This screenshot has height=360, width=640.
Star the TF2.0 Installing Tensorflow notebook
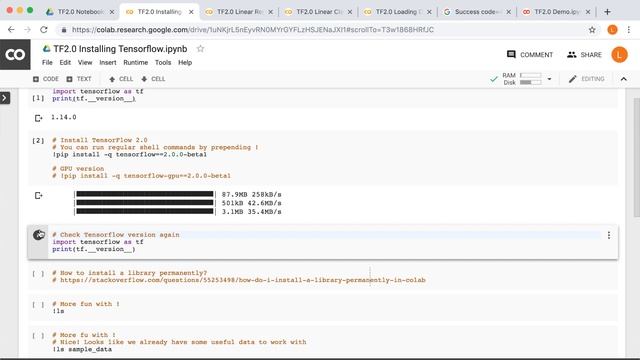coord(200,49)
